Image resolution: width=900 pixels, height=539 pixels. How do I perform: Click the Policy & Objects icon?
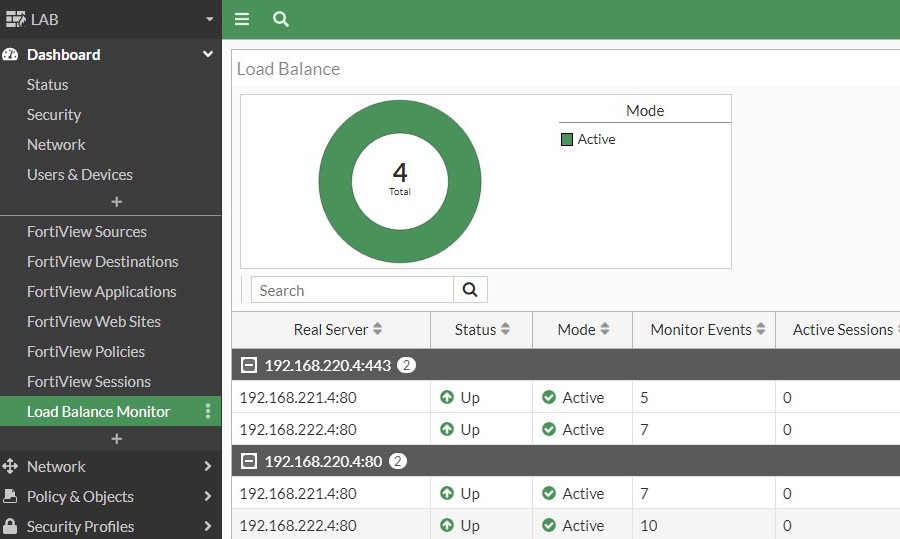coord(10,496)
